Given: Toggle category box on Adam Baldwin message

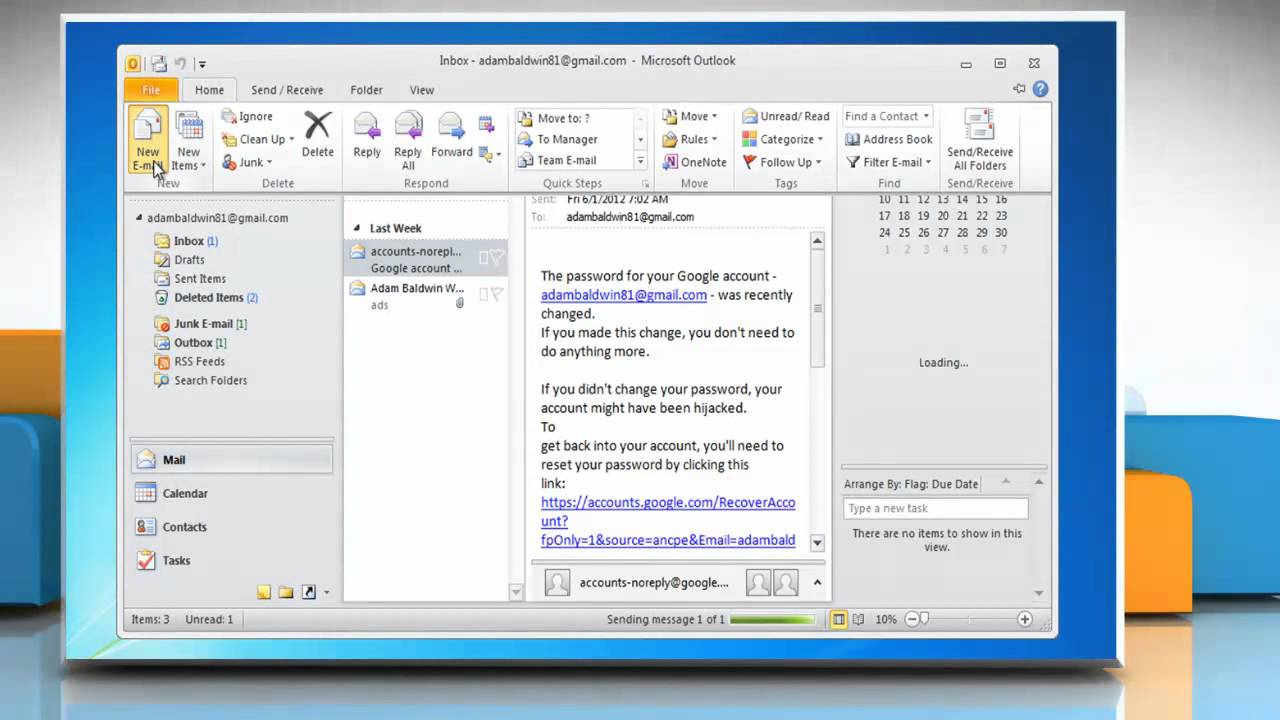Looking at the screenshot, I should pyautogui.click(x=483, y=294).
